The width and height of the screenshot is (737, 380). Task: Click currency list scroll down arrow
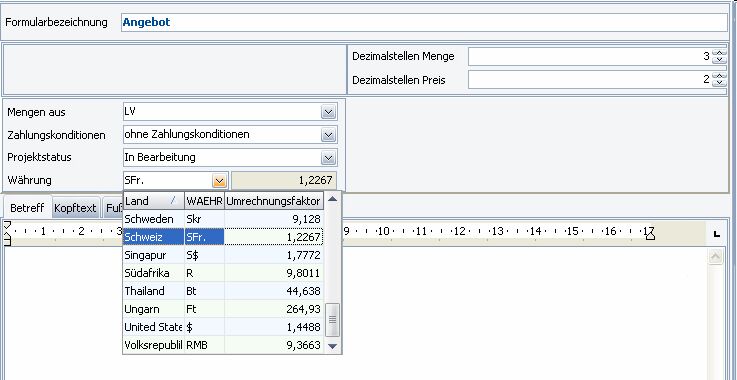tap(332, 346)
